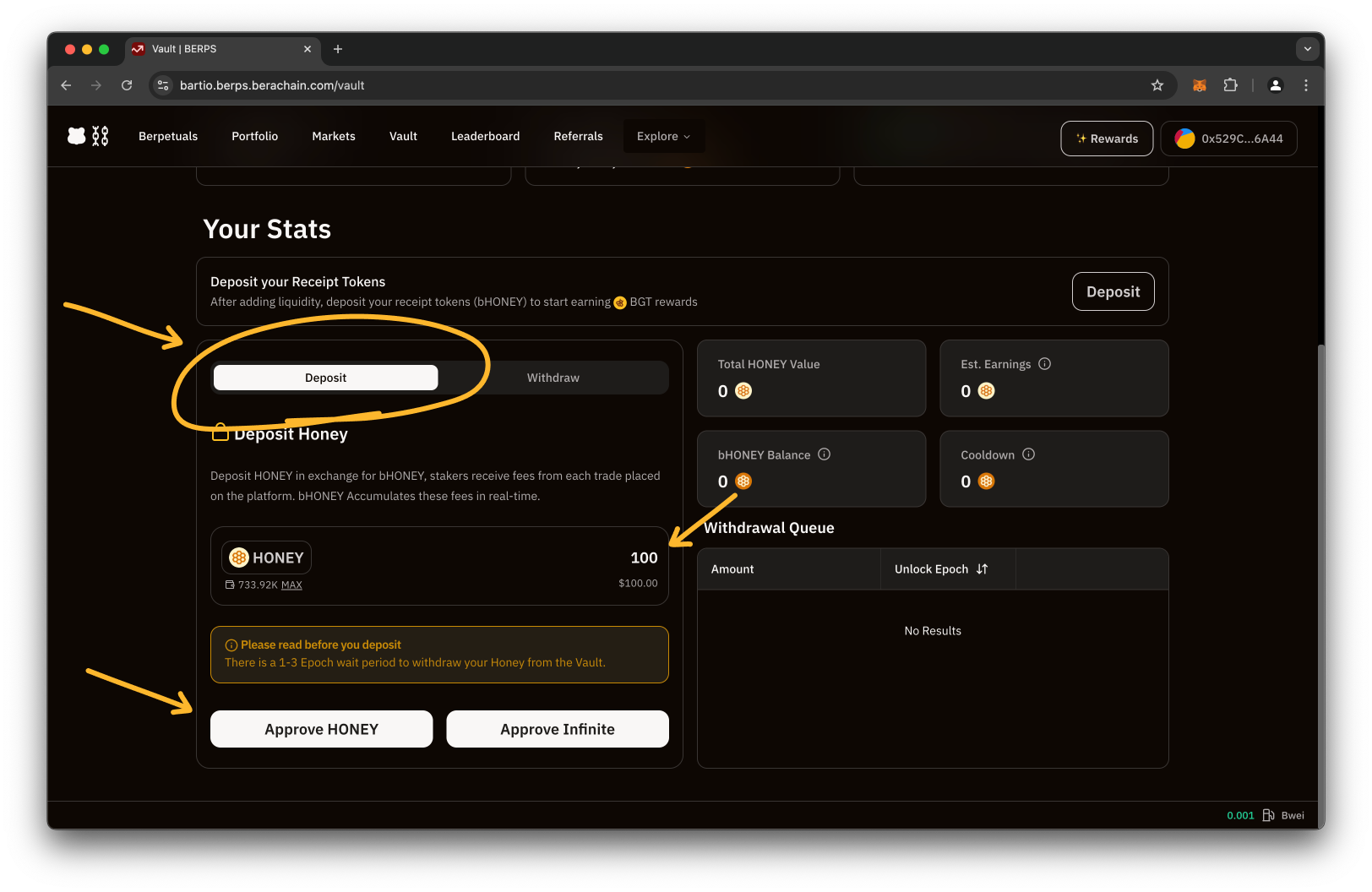The height and width of the screenshot is (892, 1372).
Task: Click the Amount column header
Action: pyautogui.click(x=732, y=569)
